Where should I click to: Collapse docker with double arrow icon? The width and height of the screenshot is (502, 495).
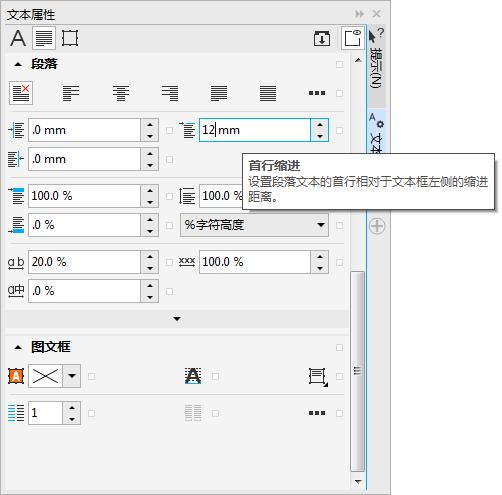(x=360, y=14)
